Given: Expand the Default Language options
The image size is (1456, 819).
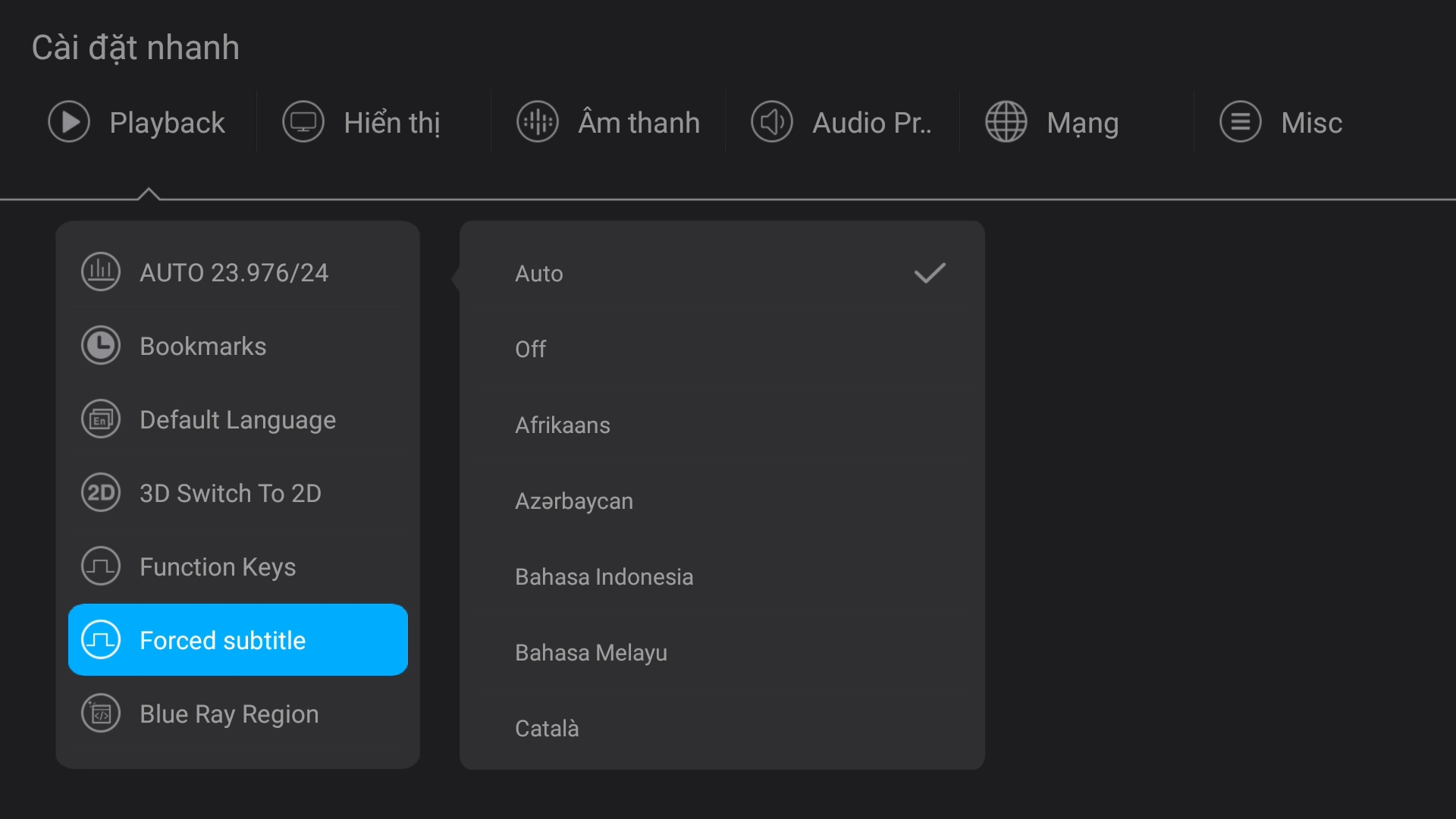Looking at the screenshot, I should (237, 419).
